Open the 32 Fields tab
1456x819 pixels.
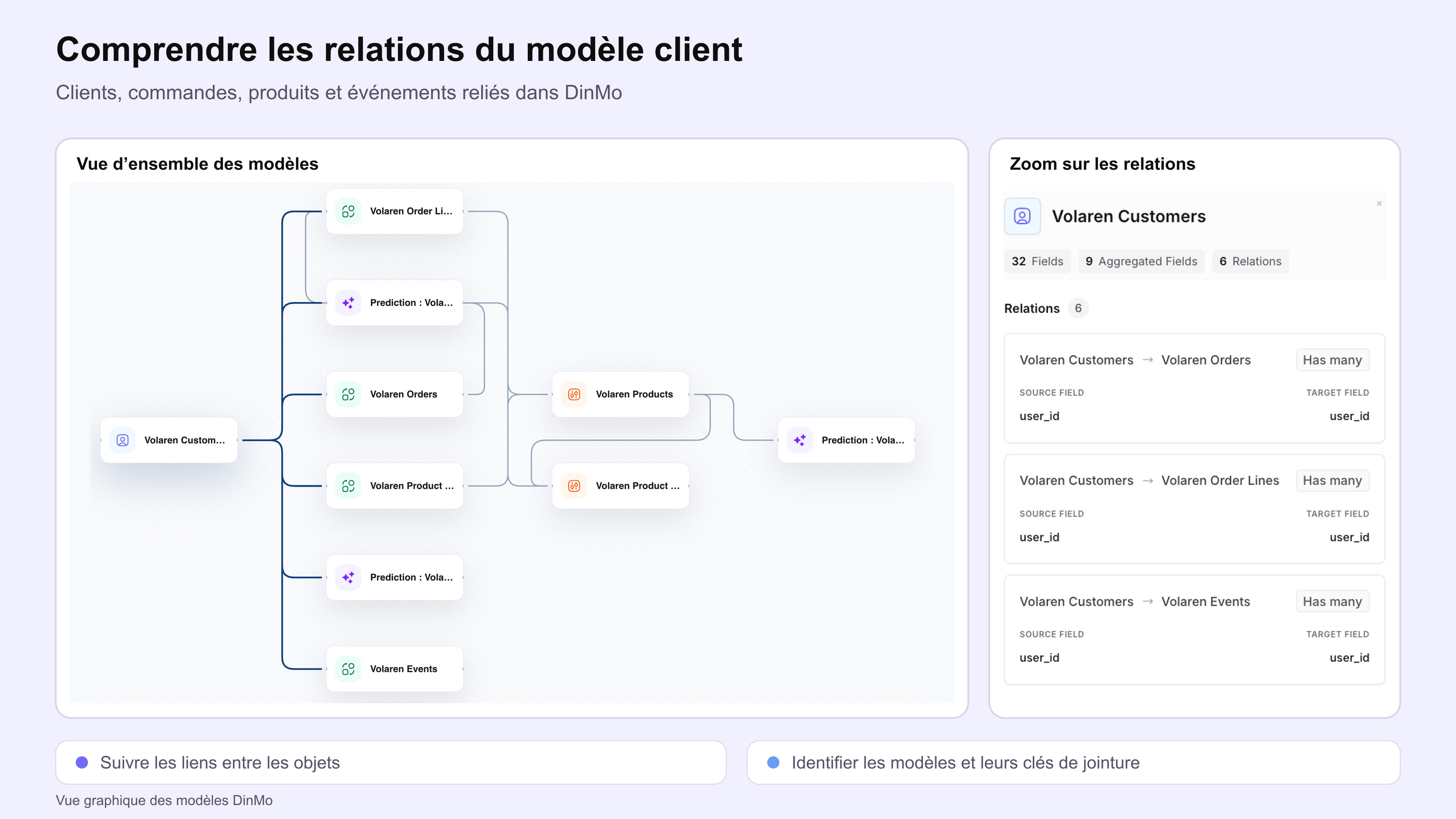click(x=1037, y=262)
